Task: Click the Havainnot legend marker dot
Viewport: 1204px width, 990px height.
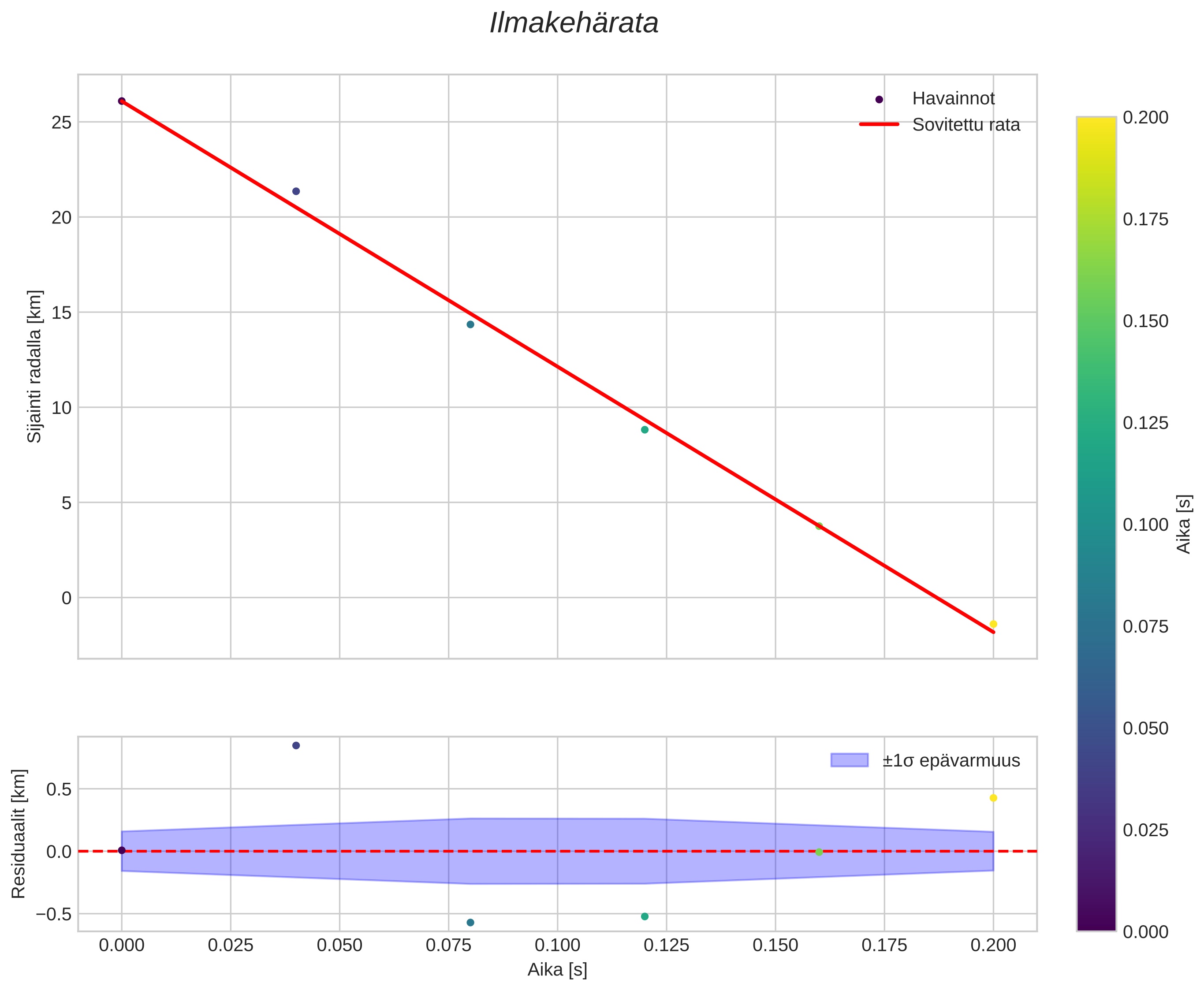Action: coord(879,99)
